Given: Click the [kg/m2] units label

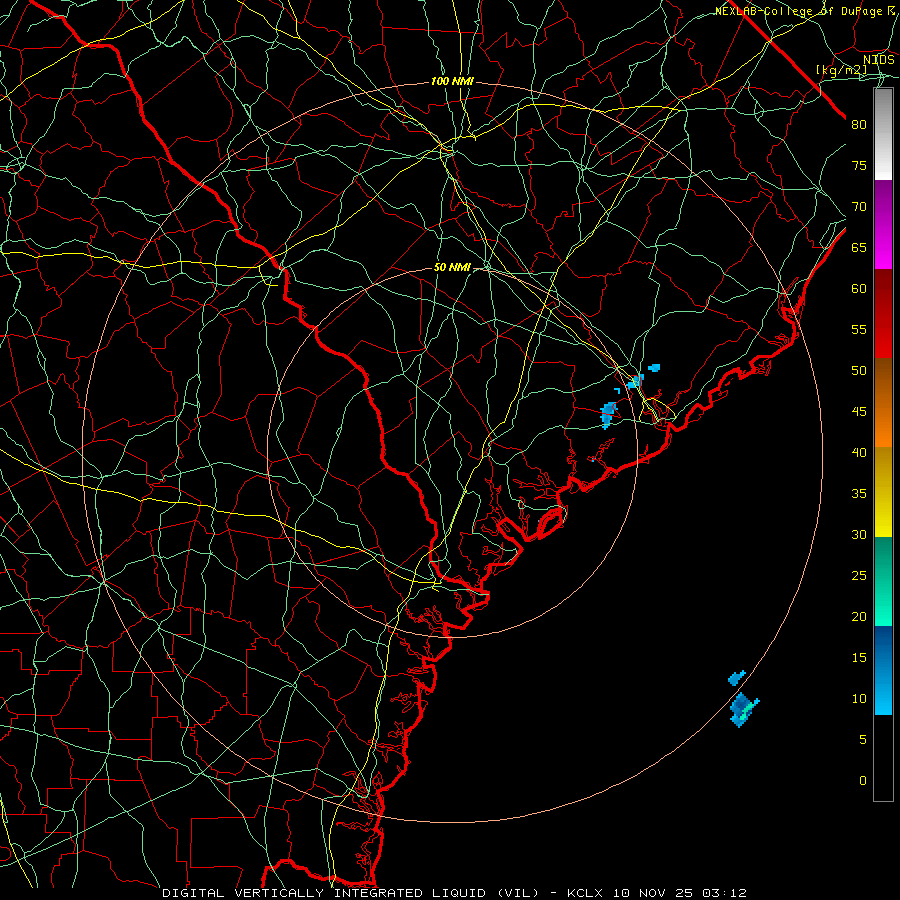Looking at the screenshot, I should coord(842,70).
